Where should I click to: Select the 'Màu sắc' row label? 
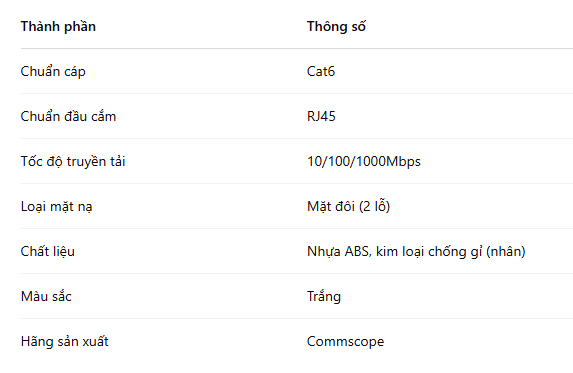(46, 296)
